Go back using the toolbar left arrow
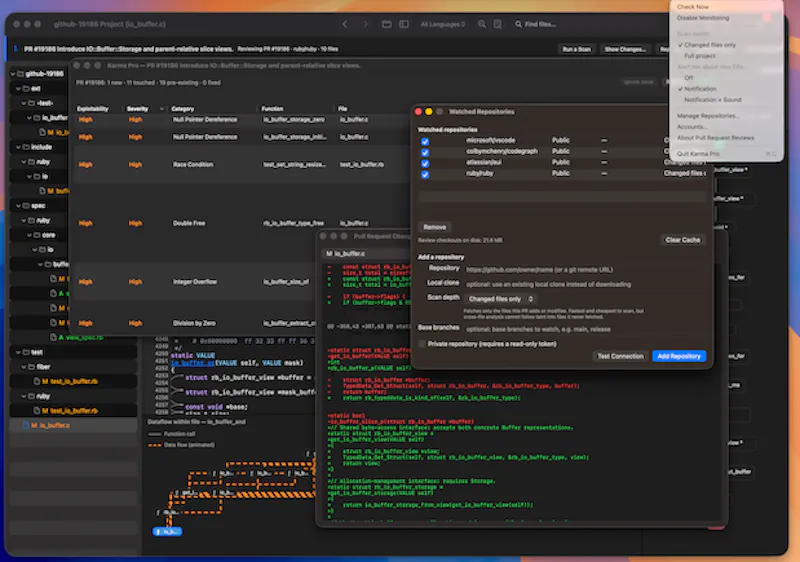This screenshot has height=562, width=800. [x=345, y=24]
